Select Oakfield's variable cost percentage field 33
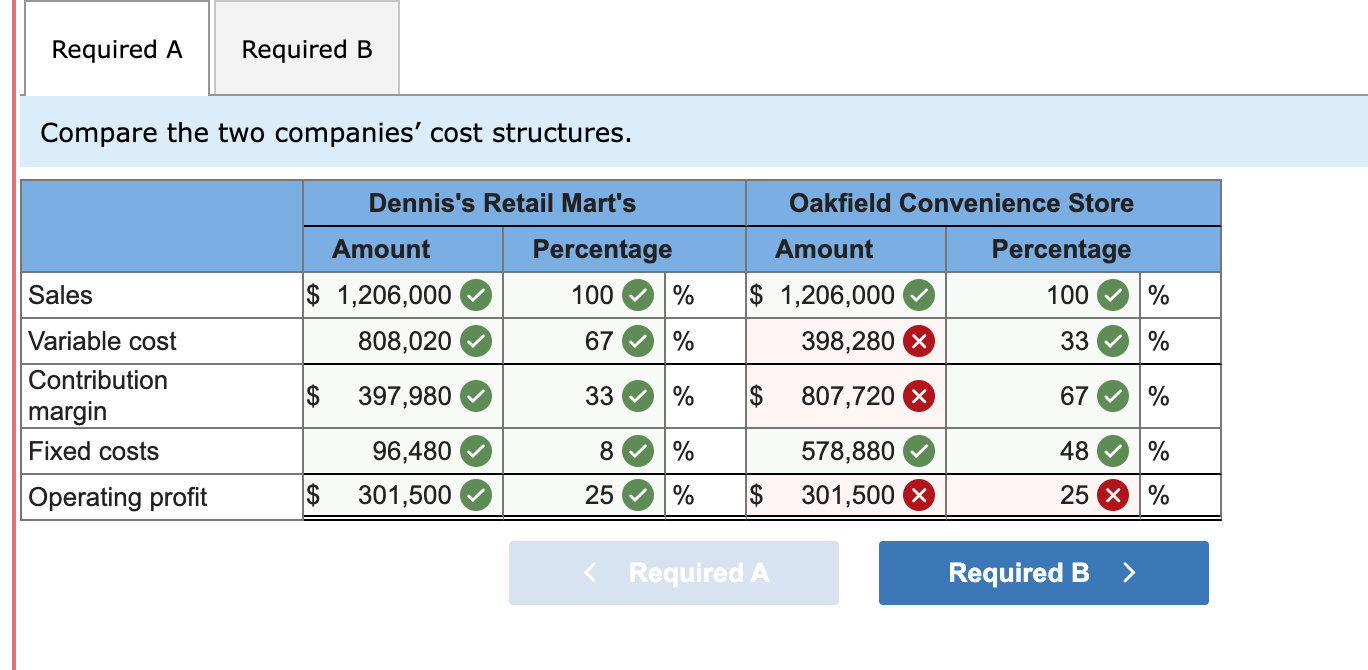 pyautogui.click(x=1043, y=341)
